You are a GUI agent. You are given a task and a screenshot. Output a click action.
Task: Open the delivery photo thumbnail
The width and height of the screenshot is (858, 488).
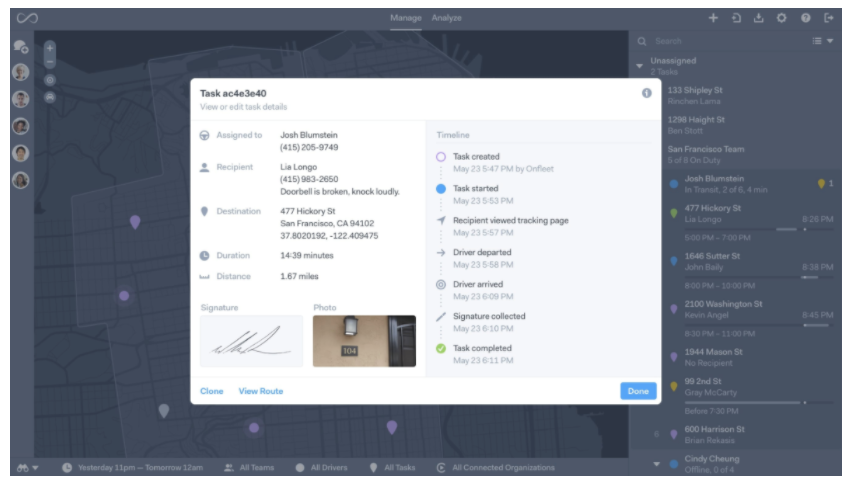[x=364, y=341]
